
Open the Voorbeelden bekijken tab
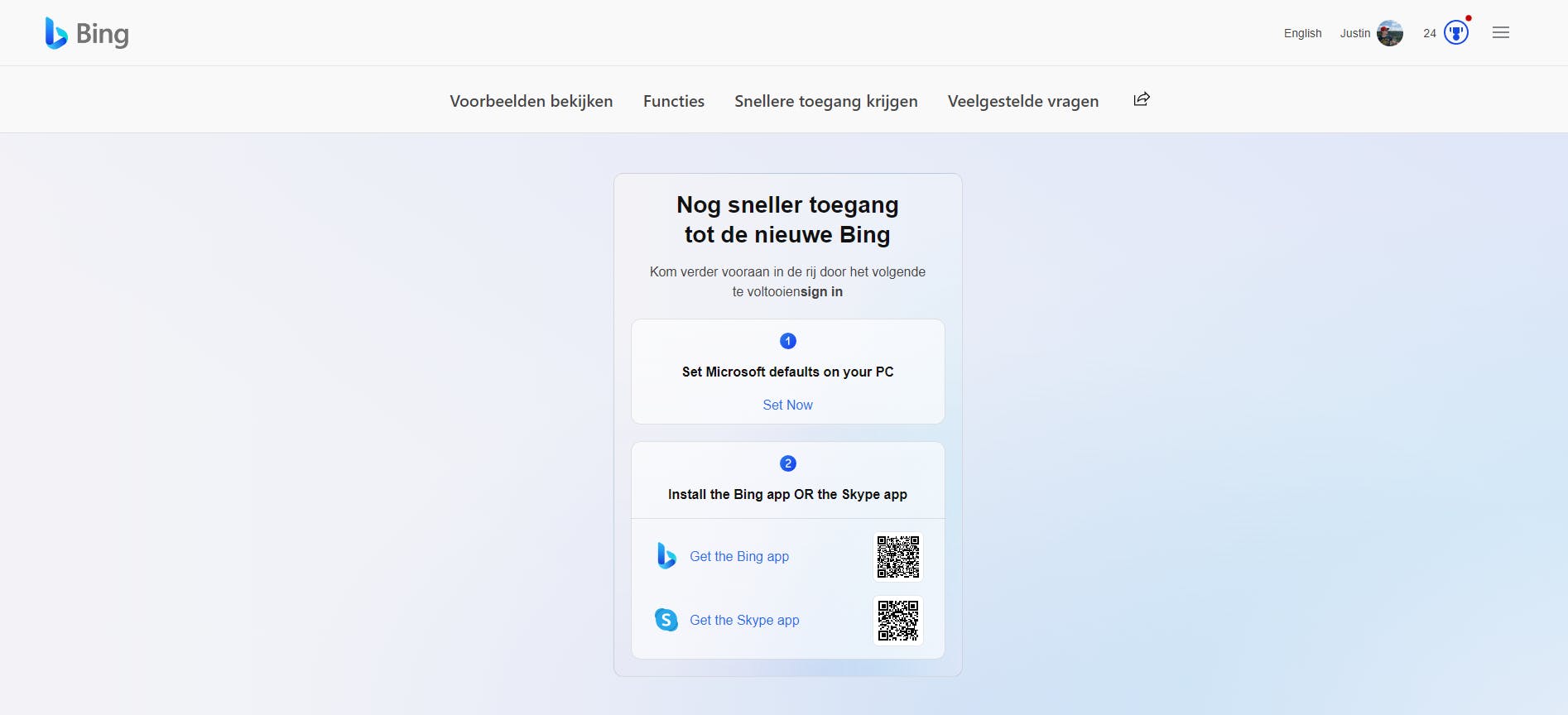(531, 101)
